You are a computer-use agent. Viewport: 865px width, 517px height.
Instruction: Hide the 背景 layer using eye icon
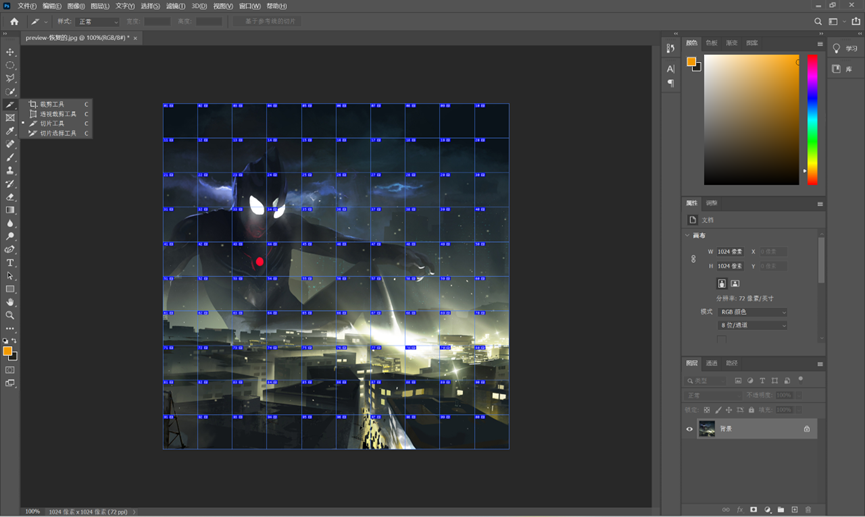coord(689,429)
